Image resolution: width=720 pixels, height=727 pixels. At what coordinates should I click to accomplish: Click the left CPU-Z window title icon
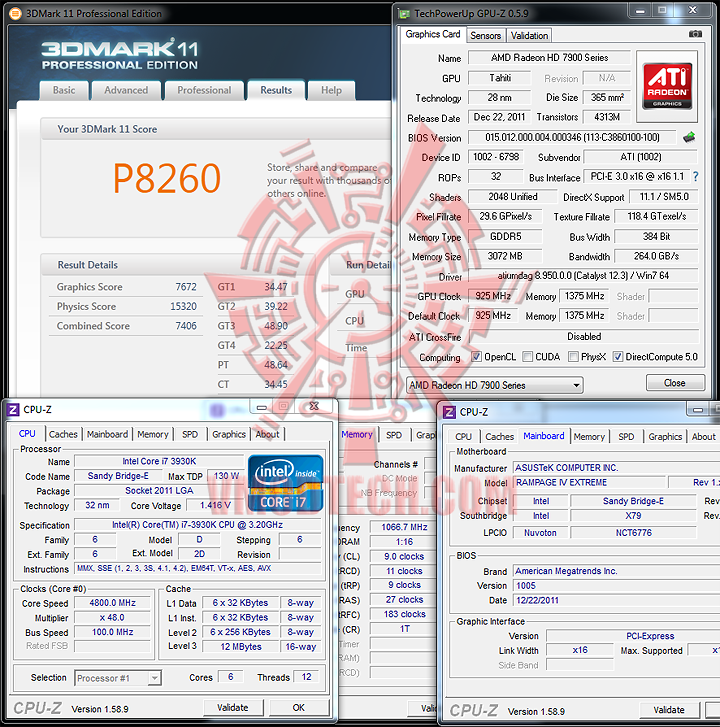click(x=13, y=410)
